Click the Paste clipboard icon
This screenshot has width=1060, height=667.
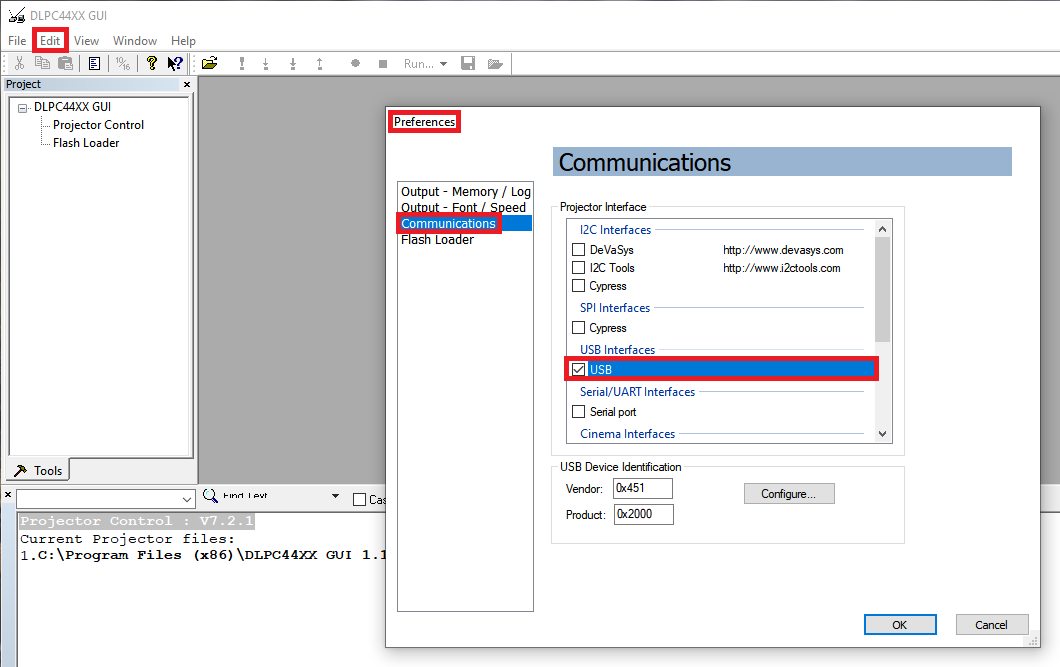[x=65, y=64]
